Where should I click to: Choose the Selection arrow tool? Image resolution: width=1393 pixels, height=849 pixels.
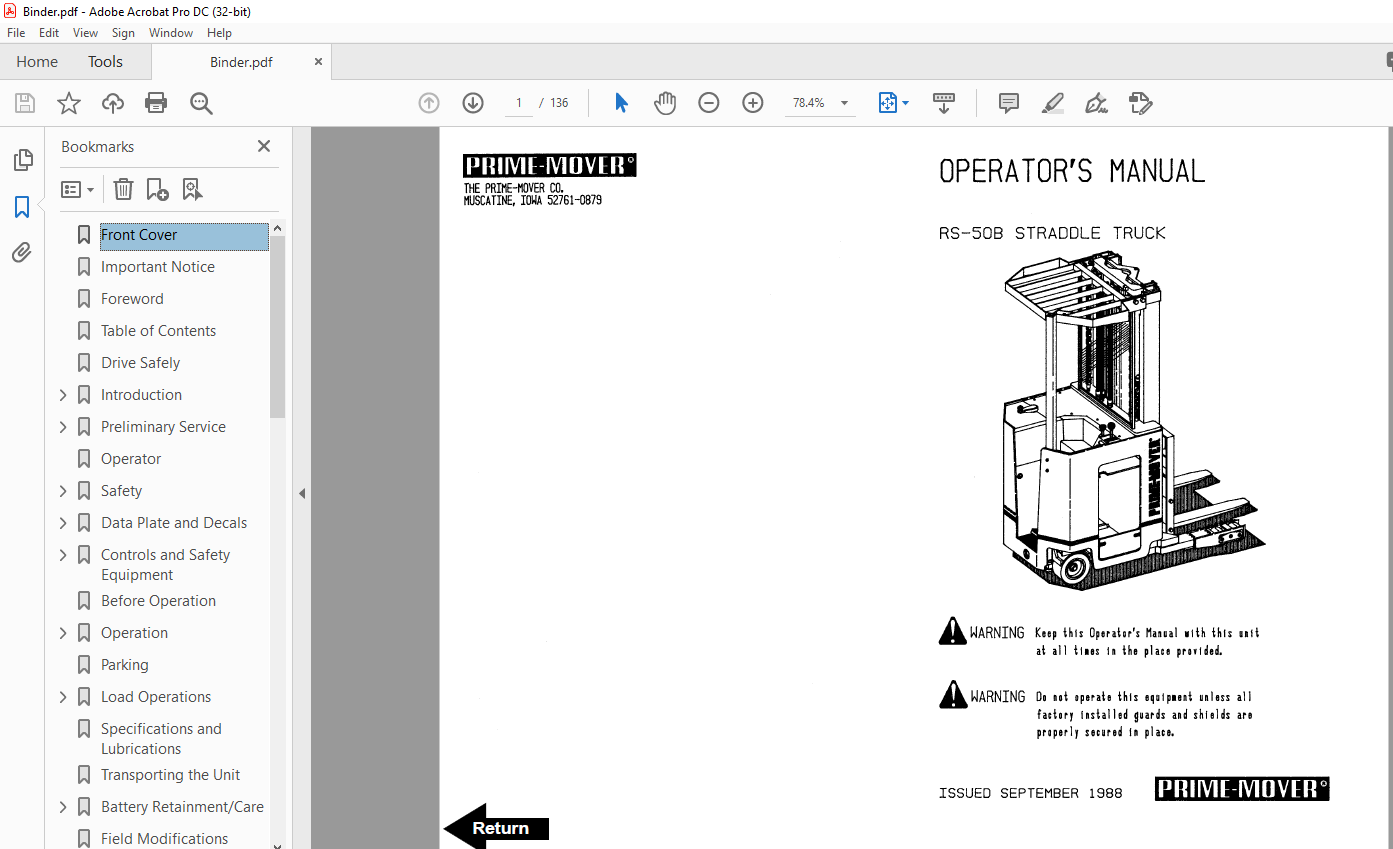click(x=621, y=103)
